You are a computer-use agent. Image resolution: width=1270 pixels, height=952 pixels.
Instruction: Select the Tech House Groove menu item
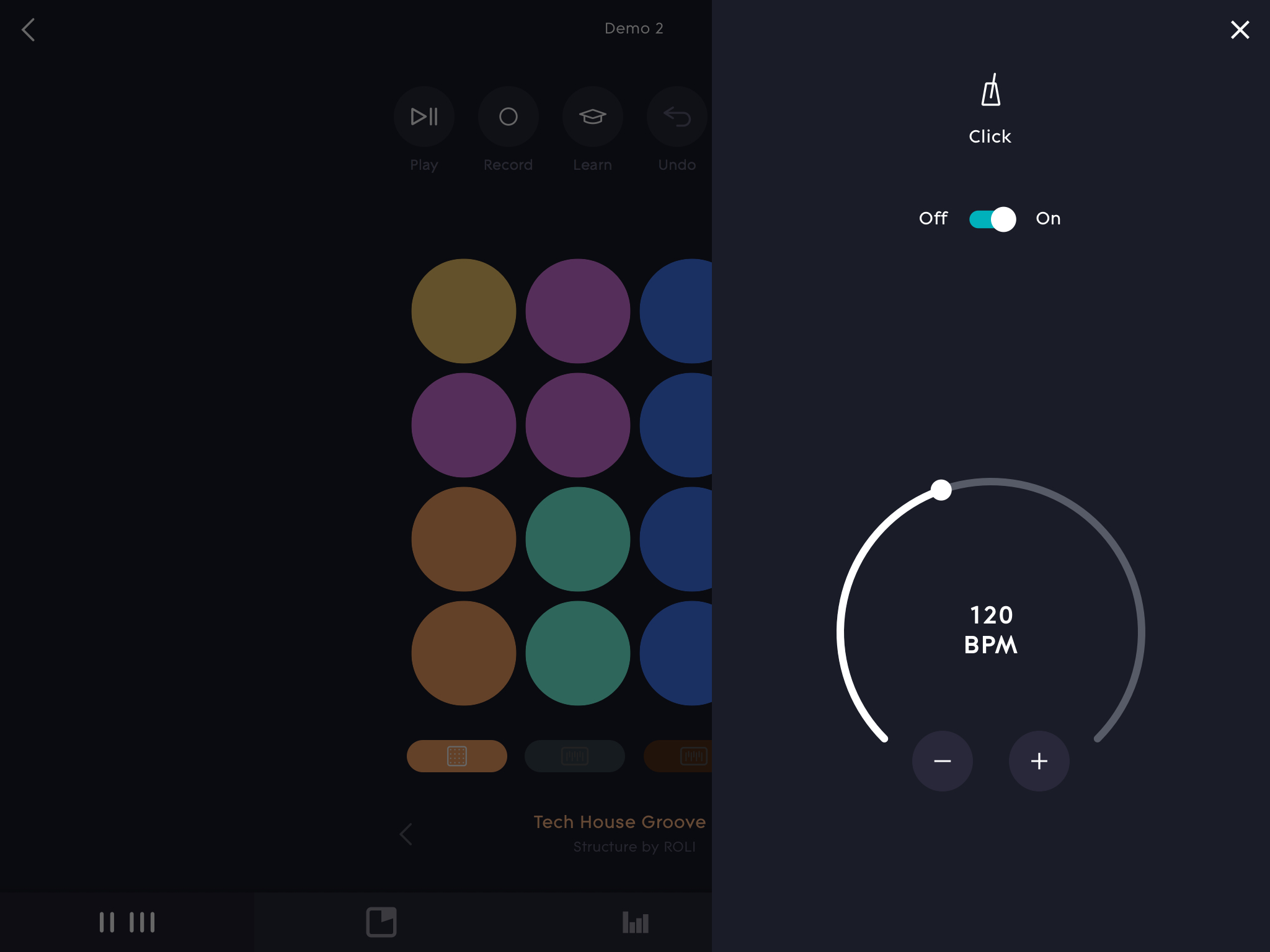(x=619, y=822)
